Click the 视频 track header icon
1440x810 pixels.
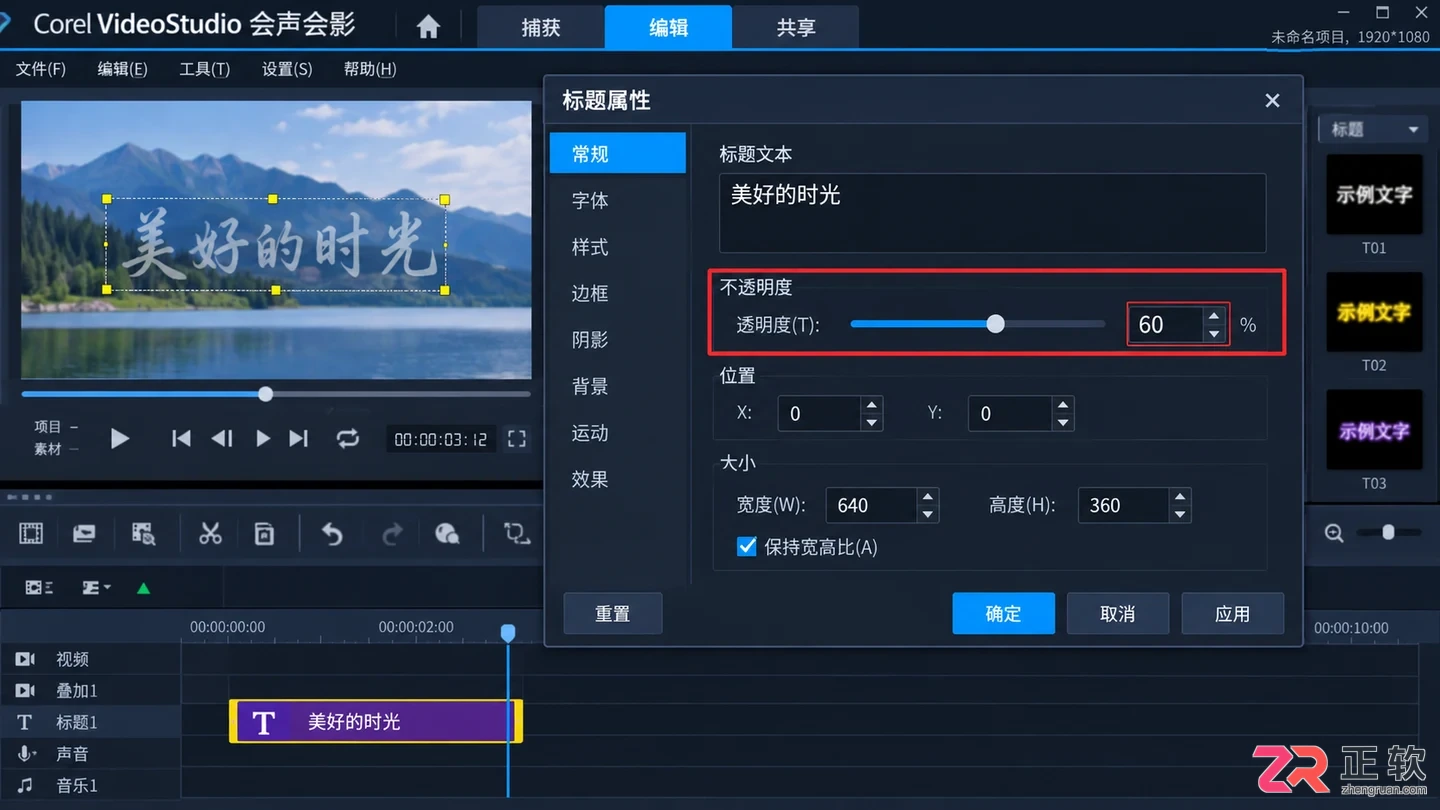coord(25,659)
